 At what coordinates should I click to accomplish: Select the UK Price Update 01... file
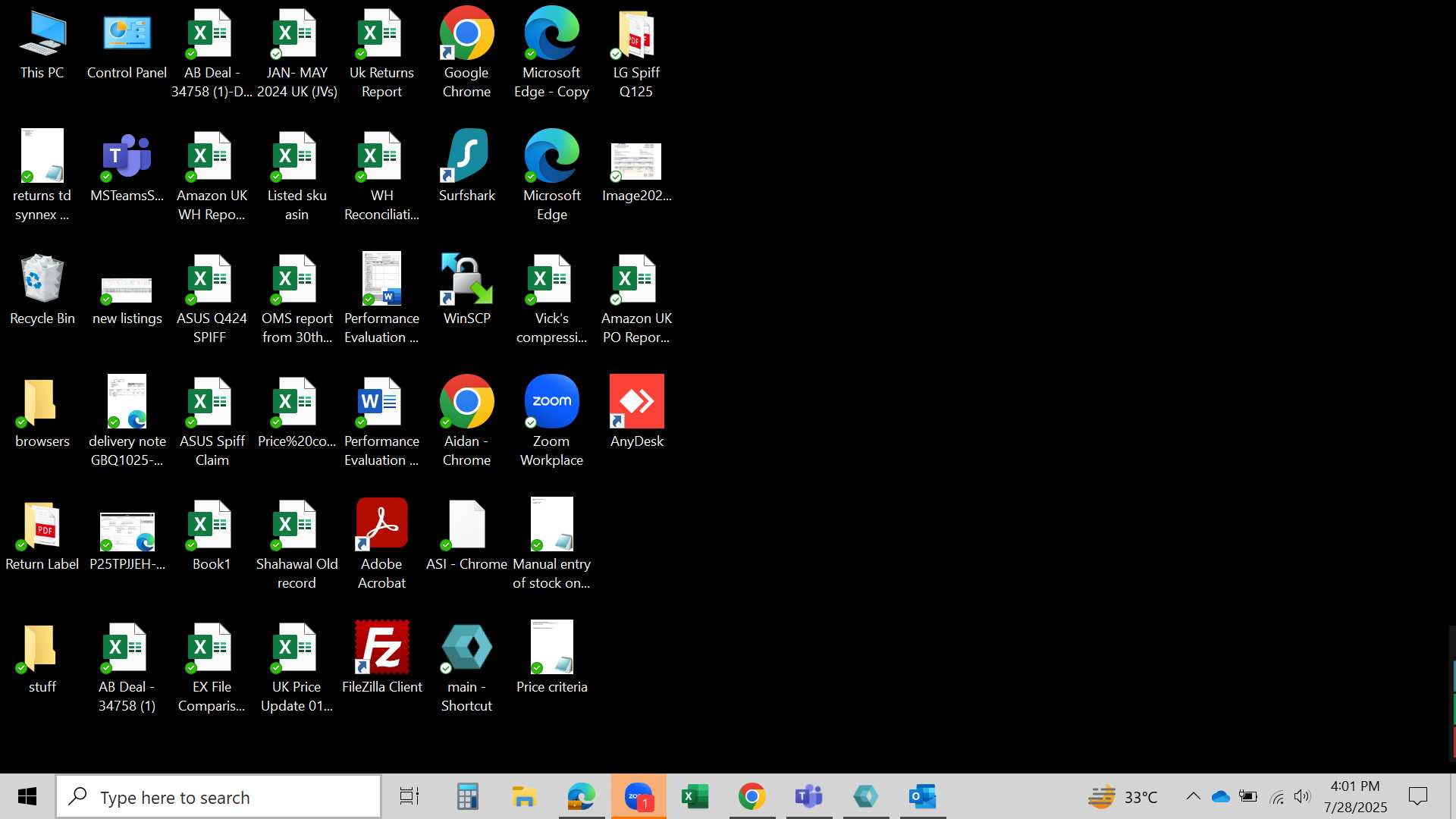click(x=297, y=667)
